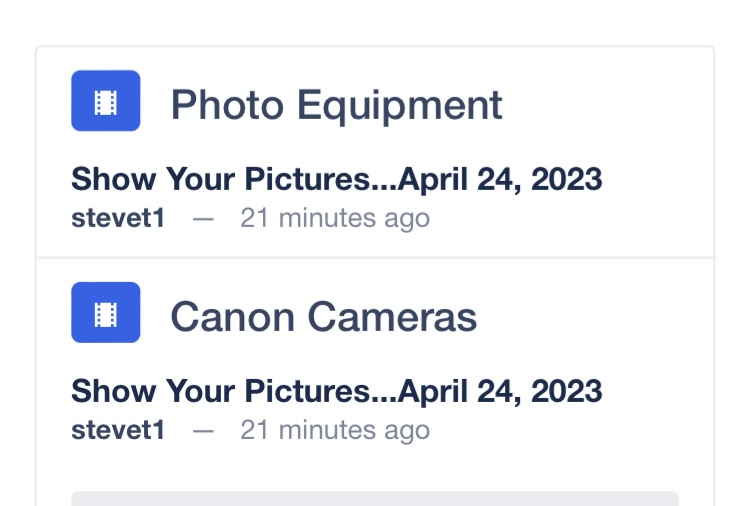
Task: Open the Canon Cameras forum heading
Action: [x=323, y=317]
